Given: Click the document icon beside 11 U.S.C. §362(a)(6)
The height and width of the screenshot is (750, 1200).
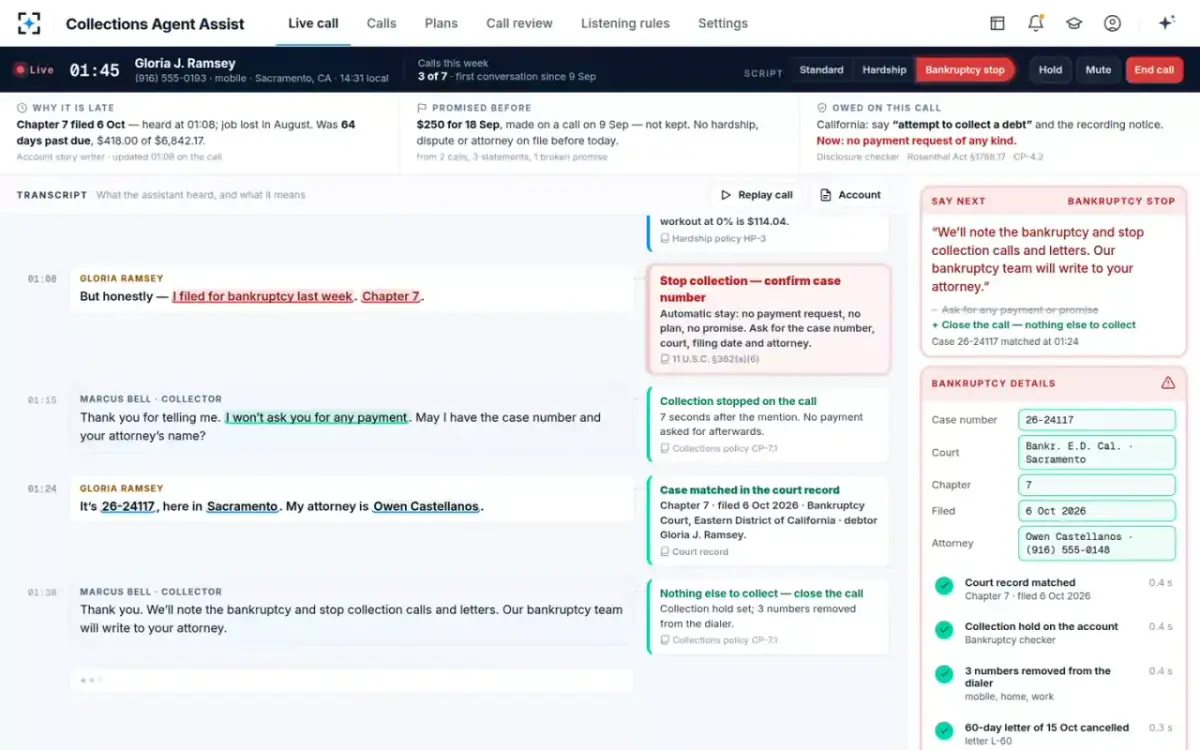Looking at the screenshot, I should click(665, 359).
